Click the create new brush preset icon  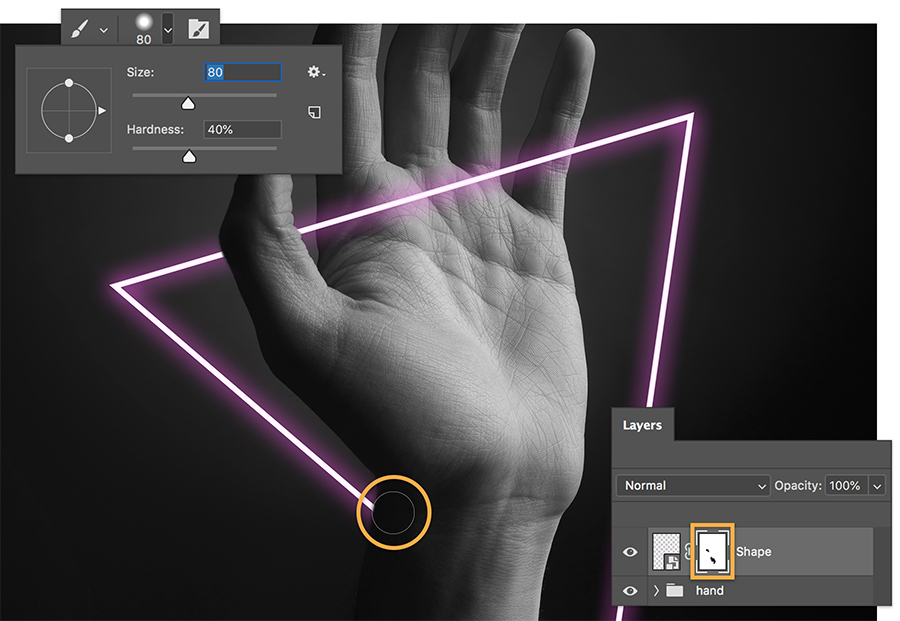[x=315, y=113]
